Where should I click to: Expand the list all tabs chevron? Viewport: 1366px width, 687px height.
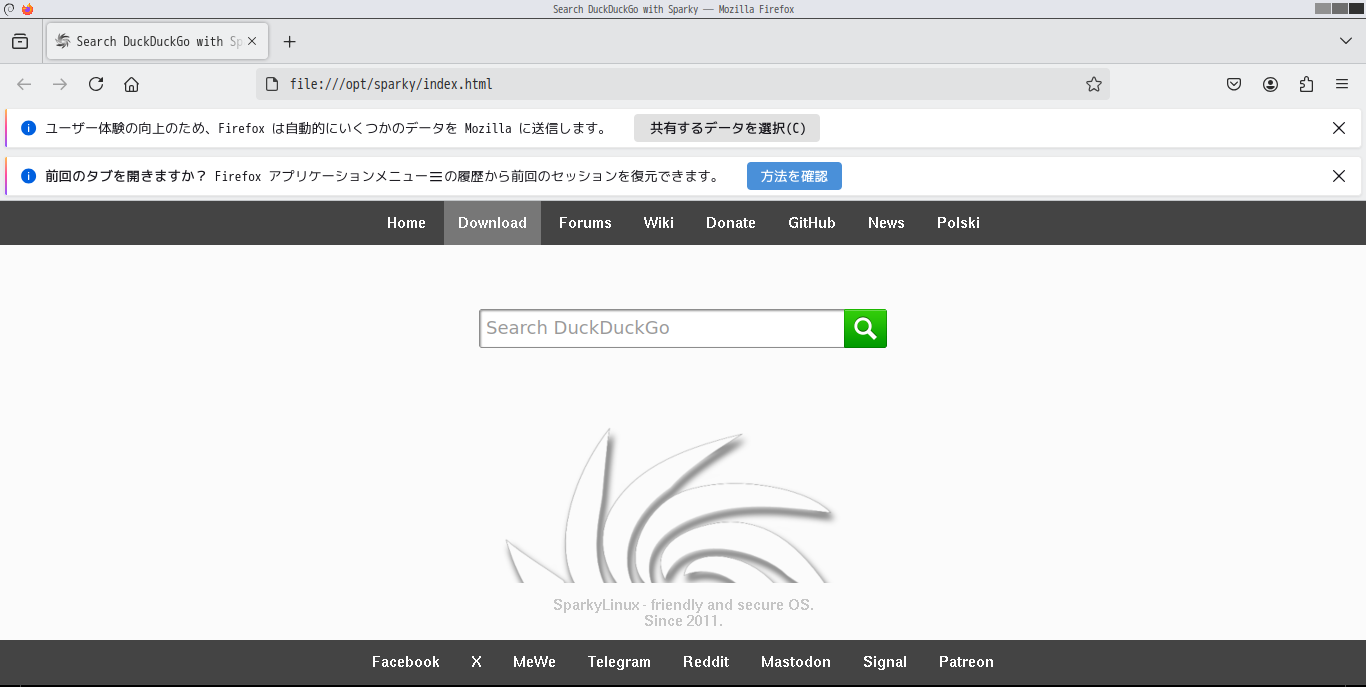click(x=1346, y=41)
